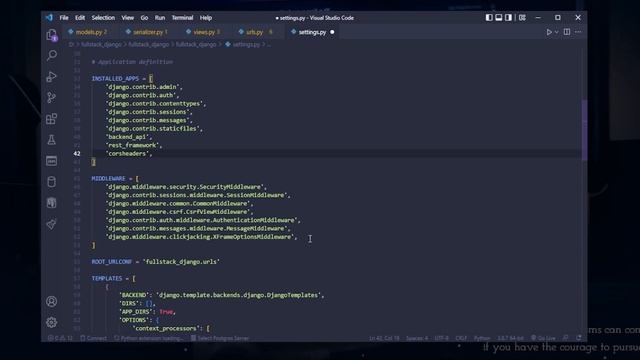Open the Terminal menu
Screen dimensions: 640x360
coord(182,18)
